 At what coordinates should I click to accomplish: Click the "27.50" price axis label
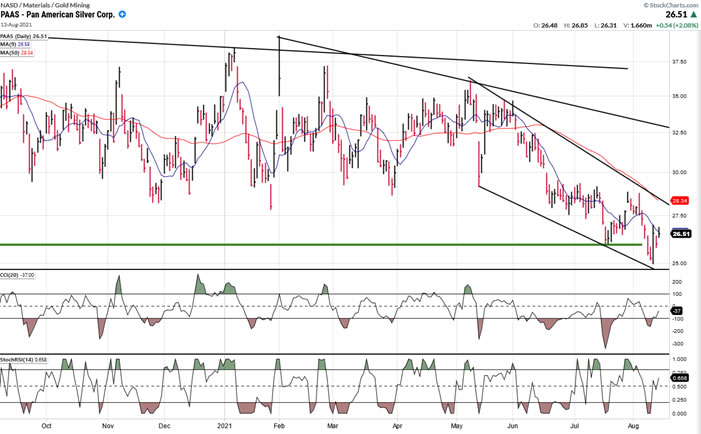[680, 216]
